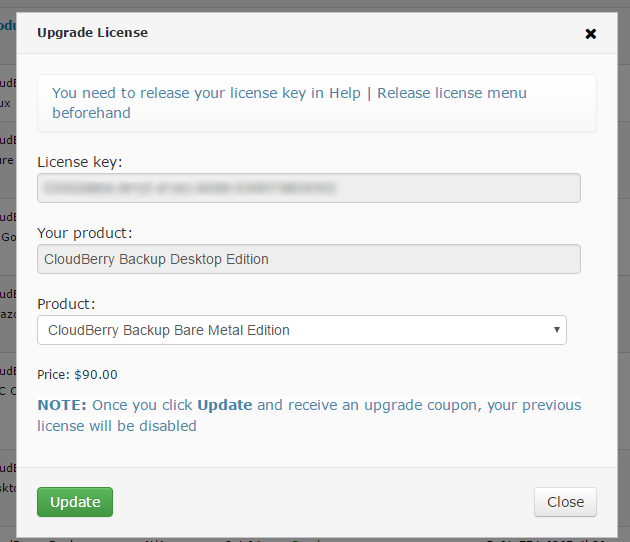
Task: Click the Upgrade License dialog title
Action: click(92, 33)
